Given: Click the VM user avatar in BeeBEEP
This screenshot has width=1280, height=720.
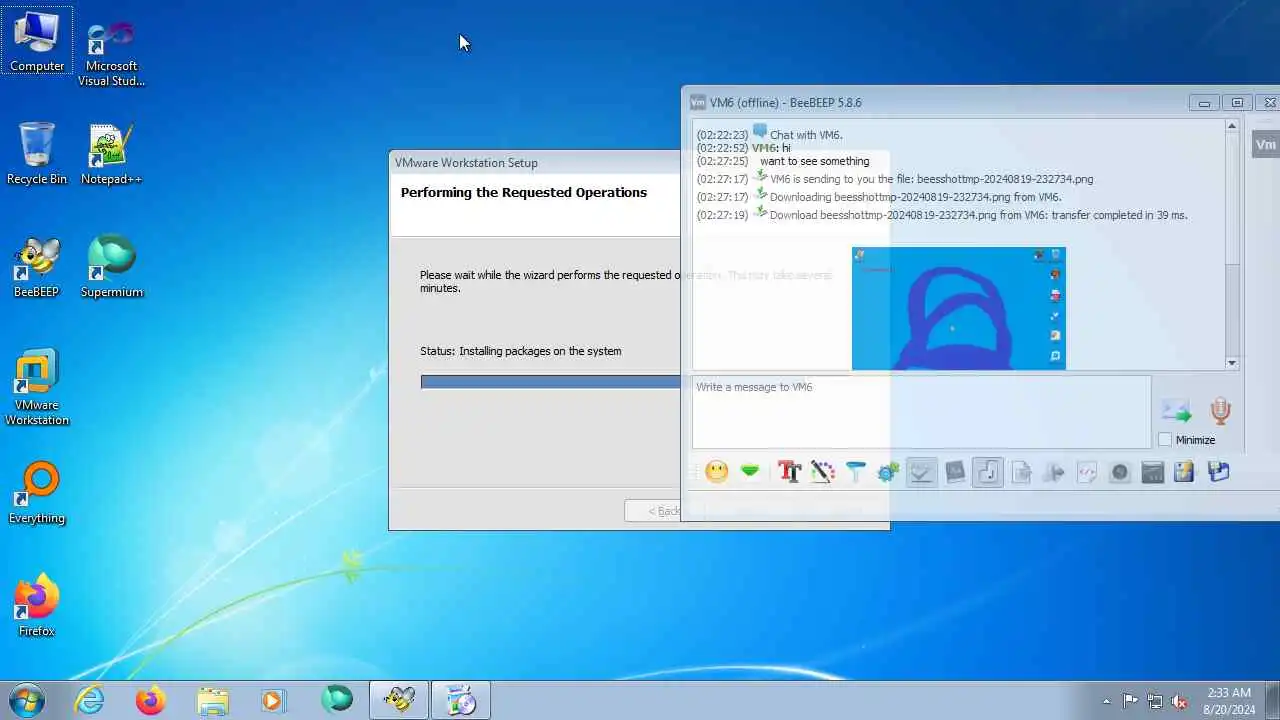Looking at the screenshot, I should click(1265, 144).
